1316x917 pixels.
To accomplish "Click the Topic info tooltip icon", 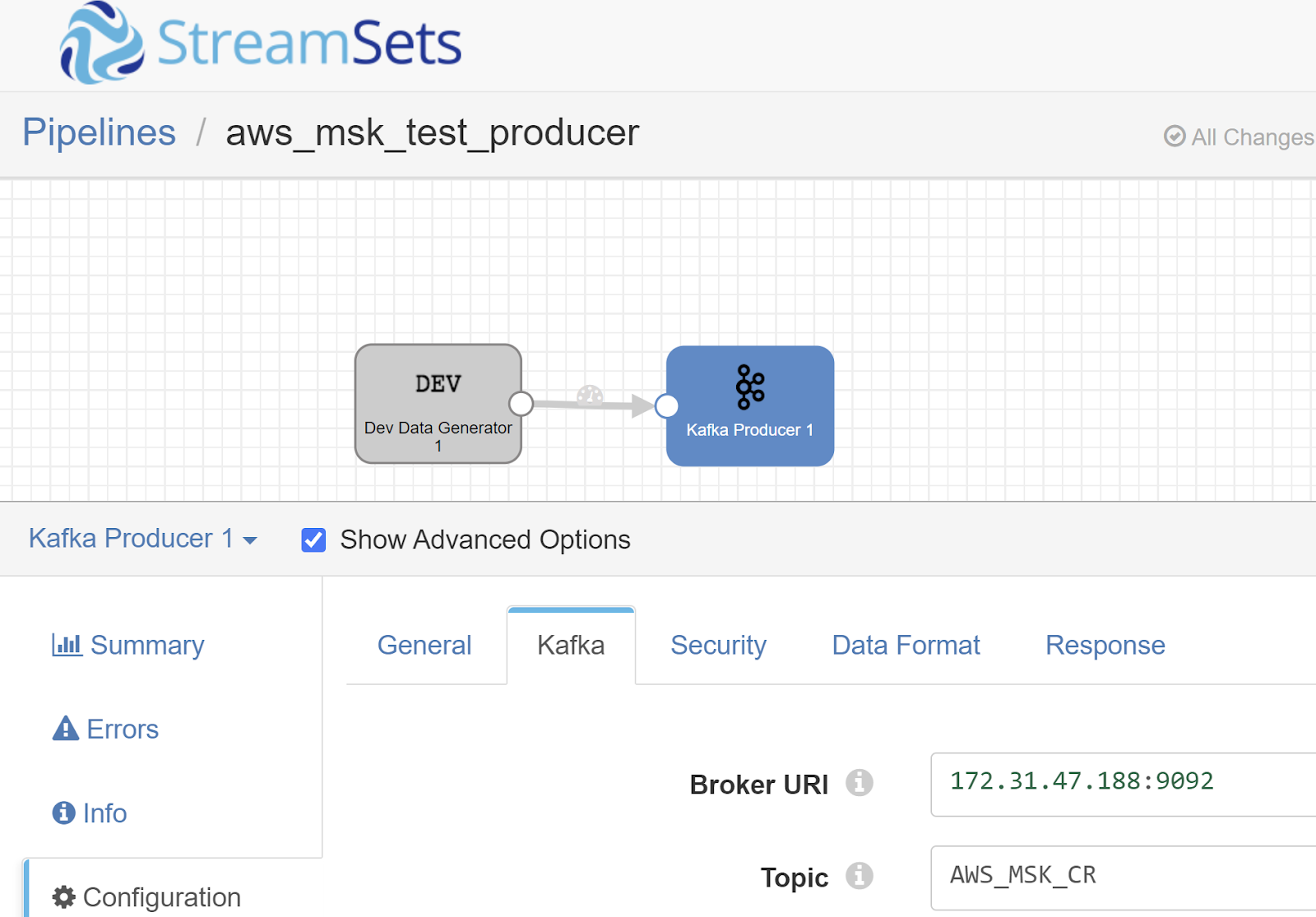I will (x=860, y=877).
